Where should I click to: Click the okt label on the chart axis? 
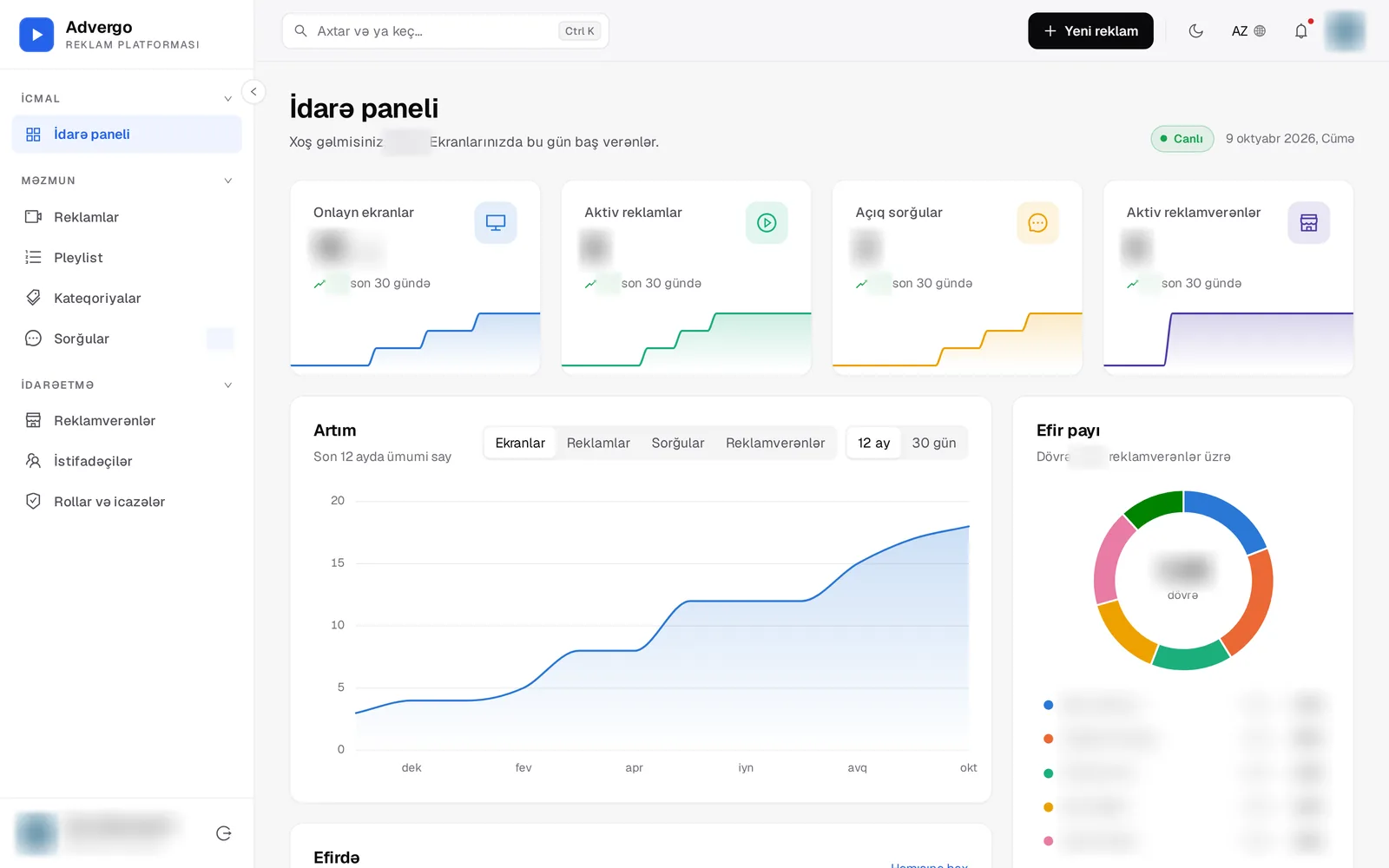click(x=968, y=768)
